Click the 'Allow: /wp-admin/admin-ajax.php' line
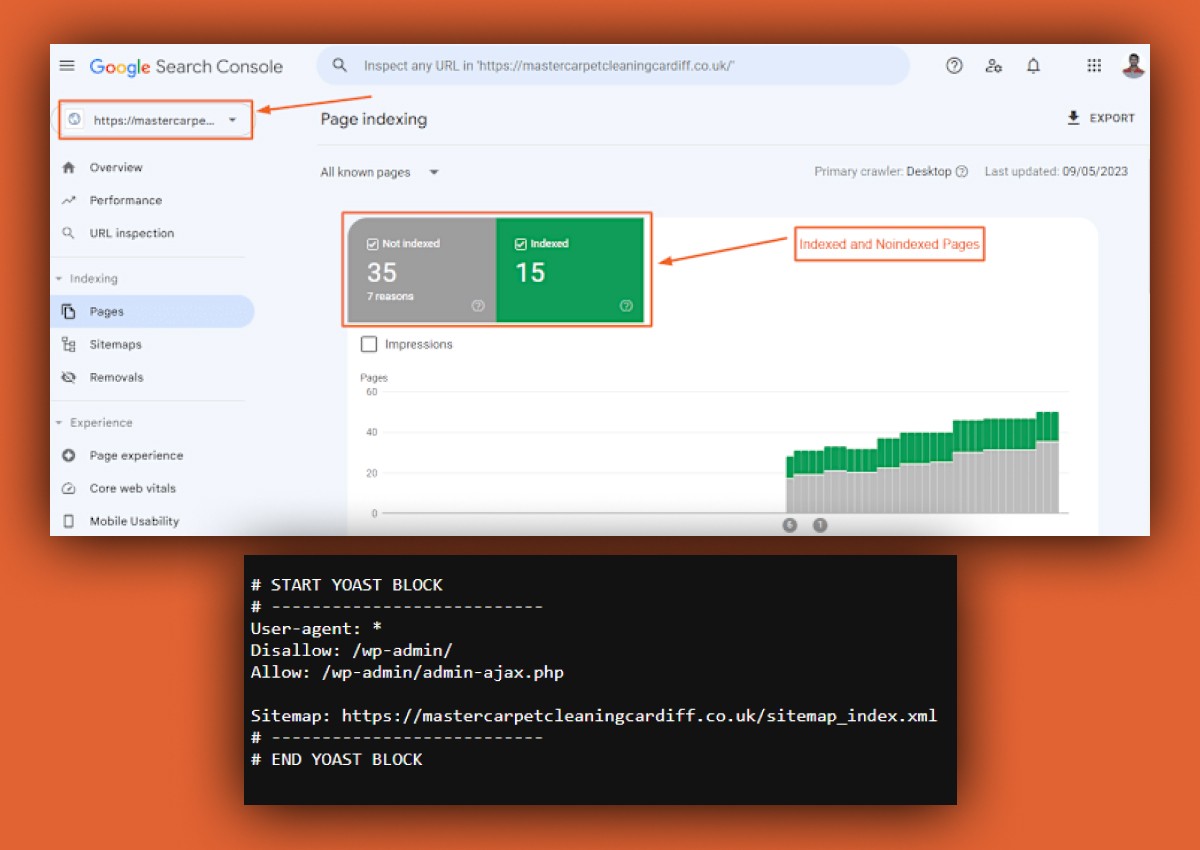 [x=407, y=672]
